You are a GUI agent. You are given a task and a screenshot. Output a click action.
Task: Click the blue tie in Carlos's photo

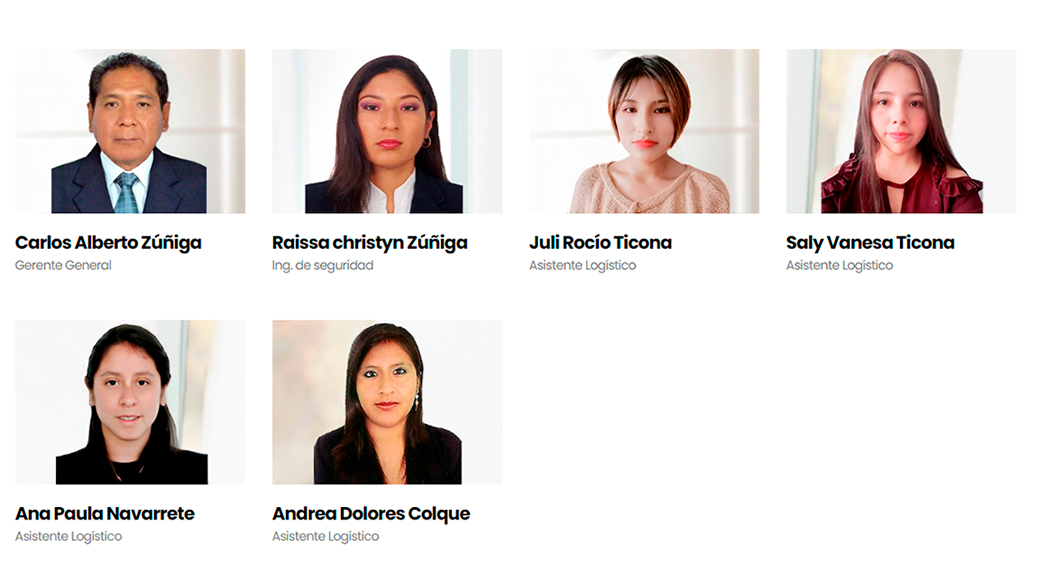[126, 192]
